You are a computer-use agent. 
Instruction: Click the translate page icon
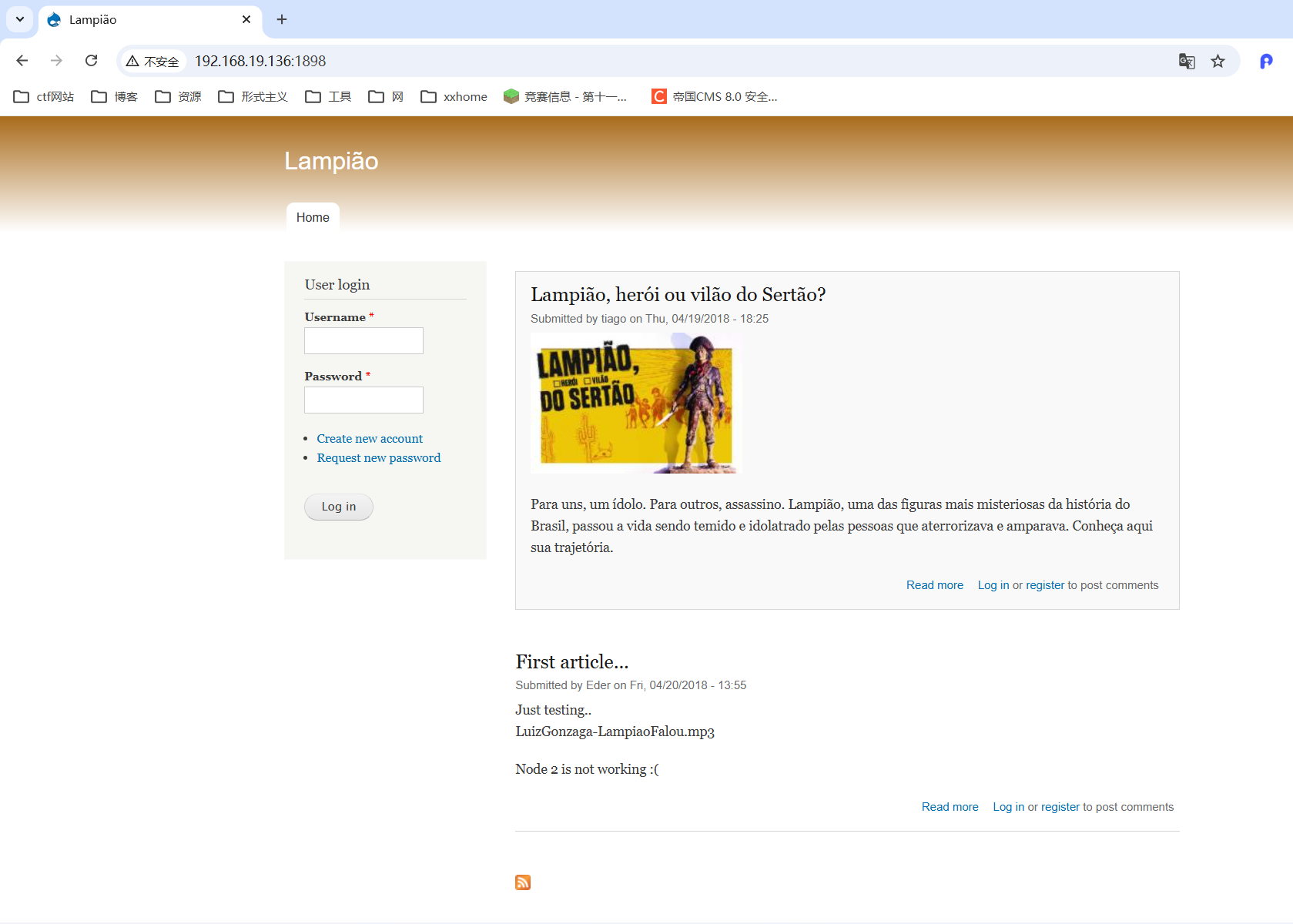coord(1187,61)
